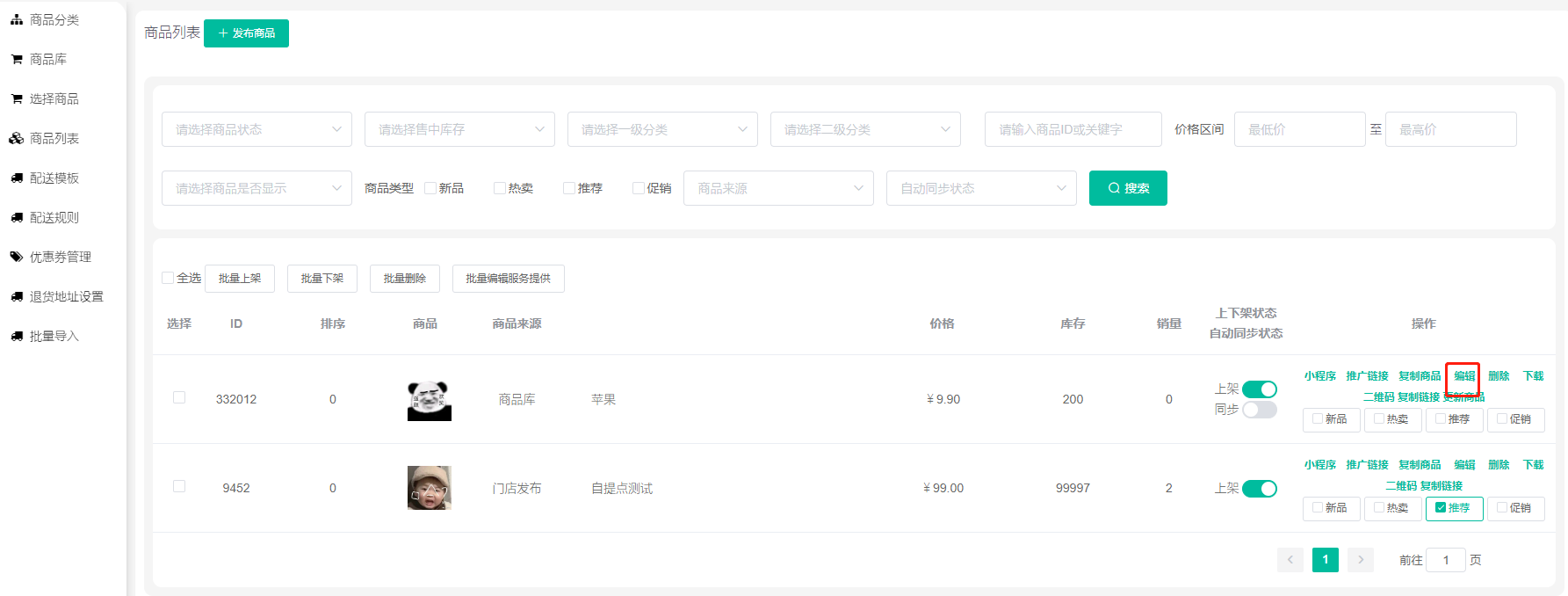Open the 请选择商品状态 dropdown
1568x596 pixels.
[257, 129]
